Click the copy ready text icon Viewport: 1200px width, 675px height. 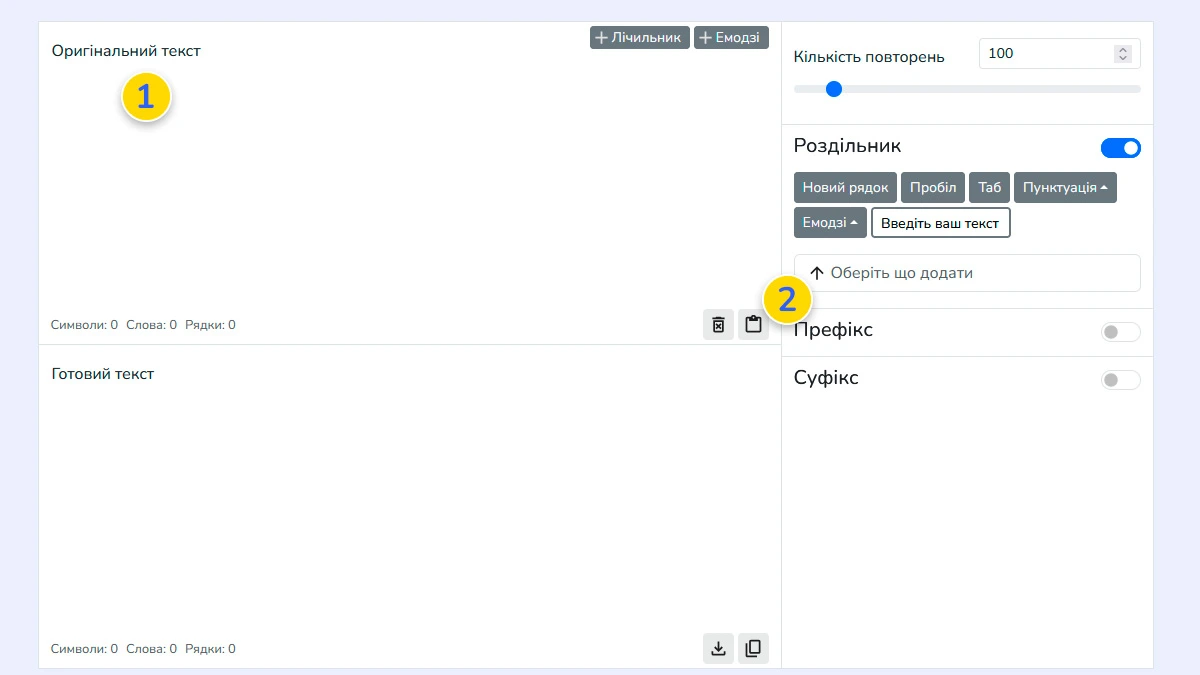click(x=753, y=648)
